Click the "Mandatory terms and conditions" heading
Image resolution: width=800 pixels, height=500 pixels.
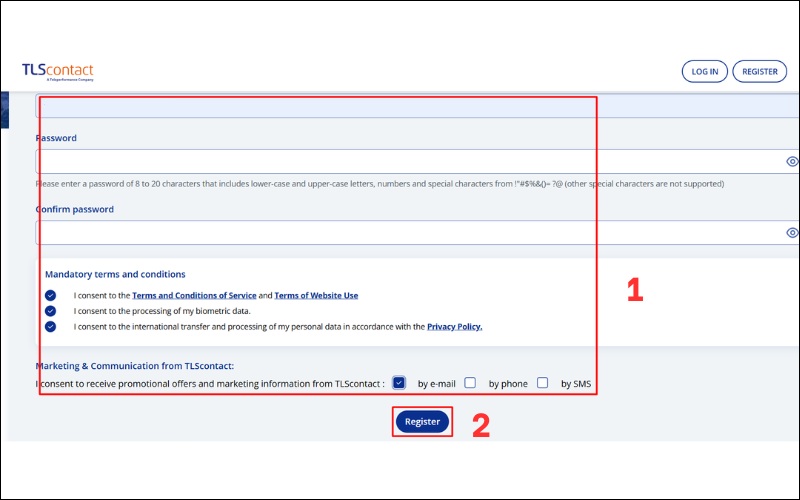pos(115,274)
